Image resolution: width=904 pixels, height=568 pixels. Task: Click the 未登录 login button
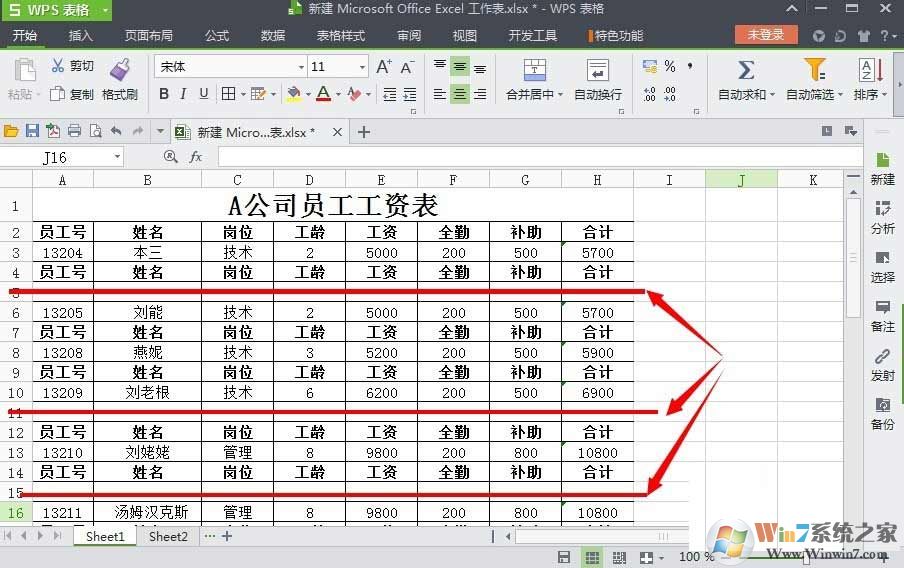tap(766, 35)
